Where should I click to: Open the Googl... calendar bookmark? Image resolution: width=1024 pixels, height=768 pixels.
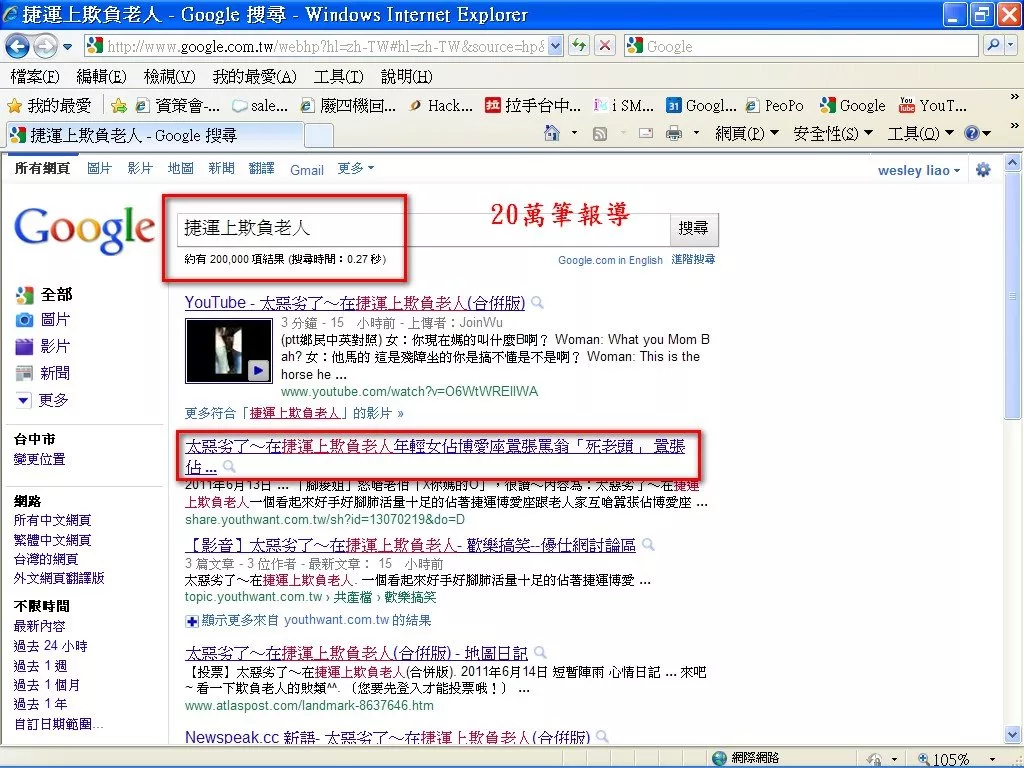coord(701,105)
